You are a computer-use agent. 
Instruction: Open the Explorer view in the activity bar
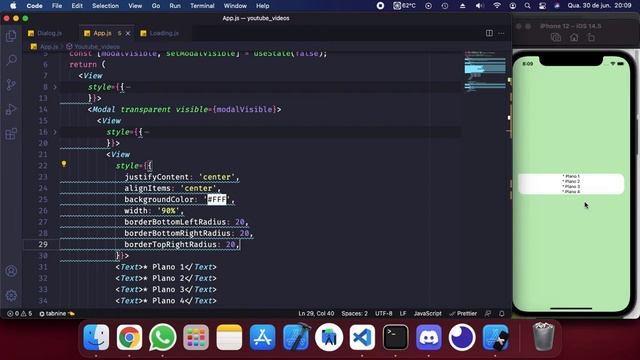(11, 36)
